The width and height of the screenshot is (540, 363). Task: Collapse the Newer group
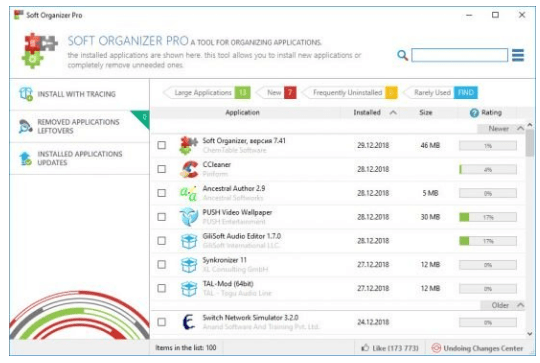tap(520, 128)
